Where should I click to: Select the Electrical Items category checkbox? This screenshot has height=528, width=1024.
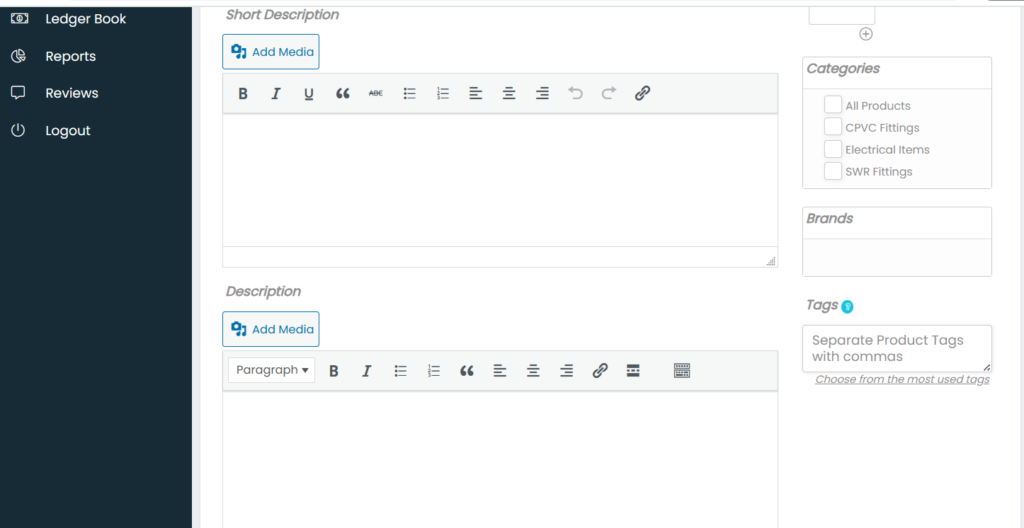(833, 149)
